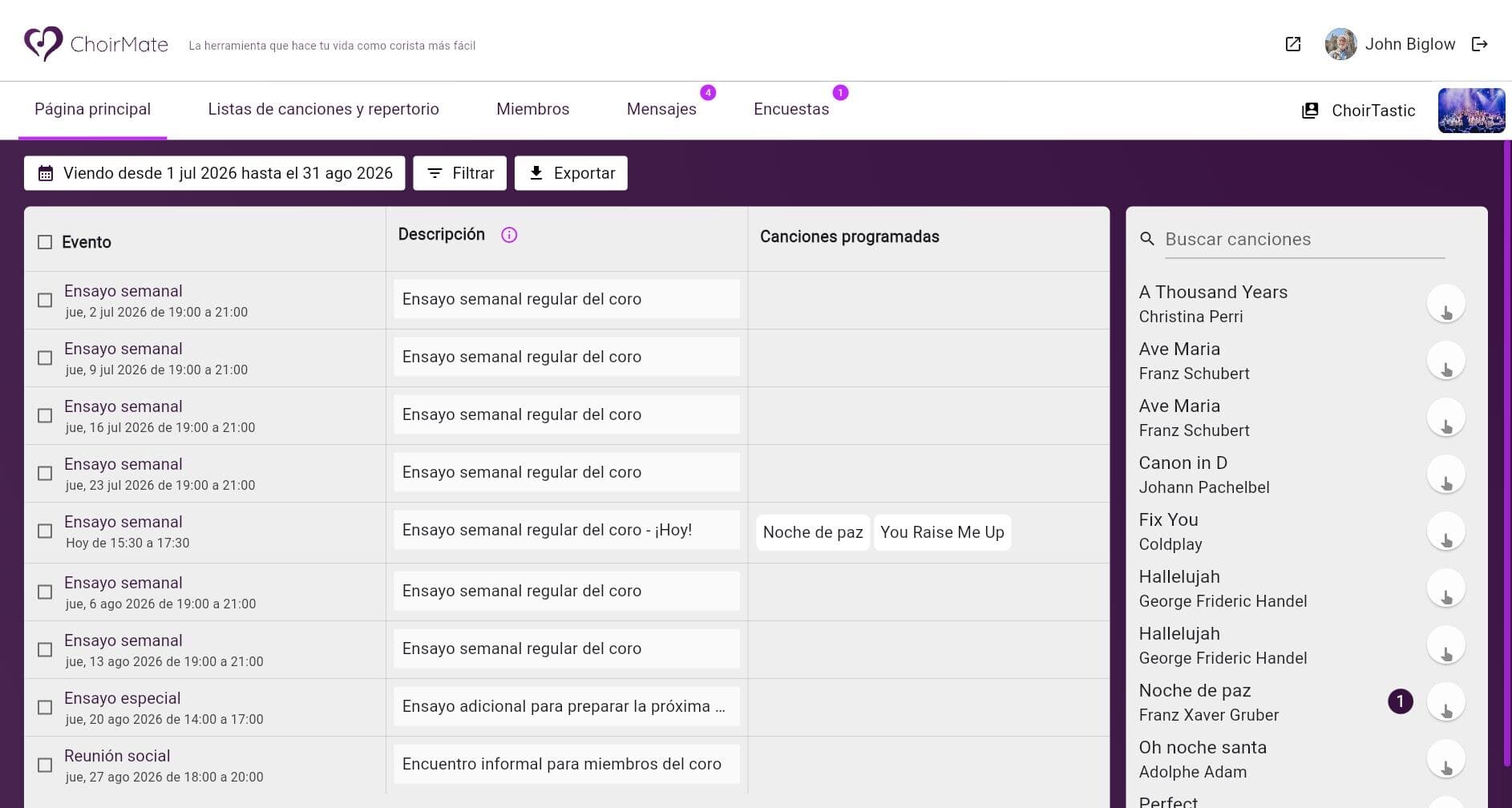Open Listas de canciones y repertorio tab

click(x=323, y=109)
